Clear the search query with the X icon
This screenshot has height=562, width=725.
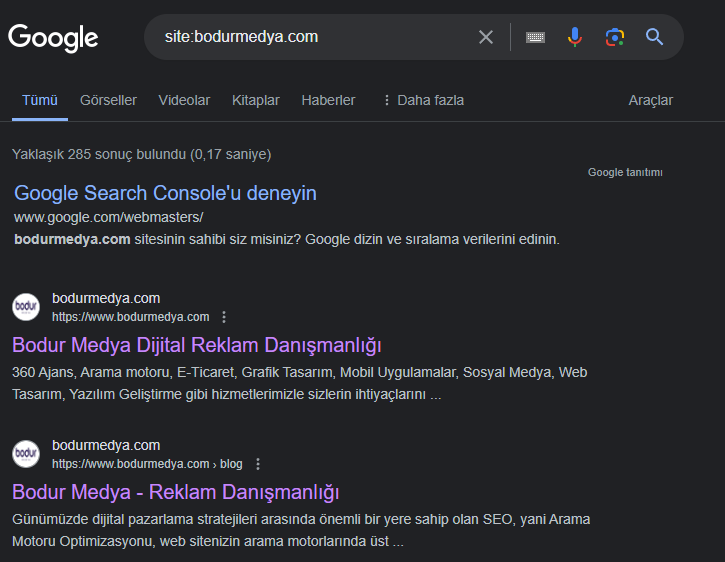(x=485, y=37)
